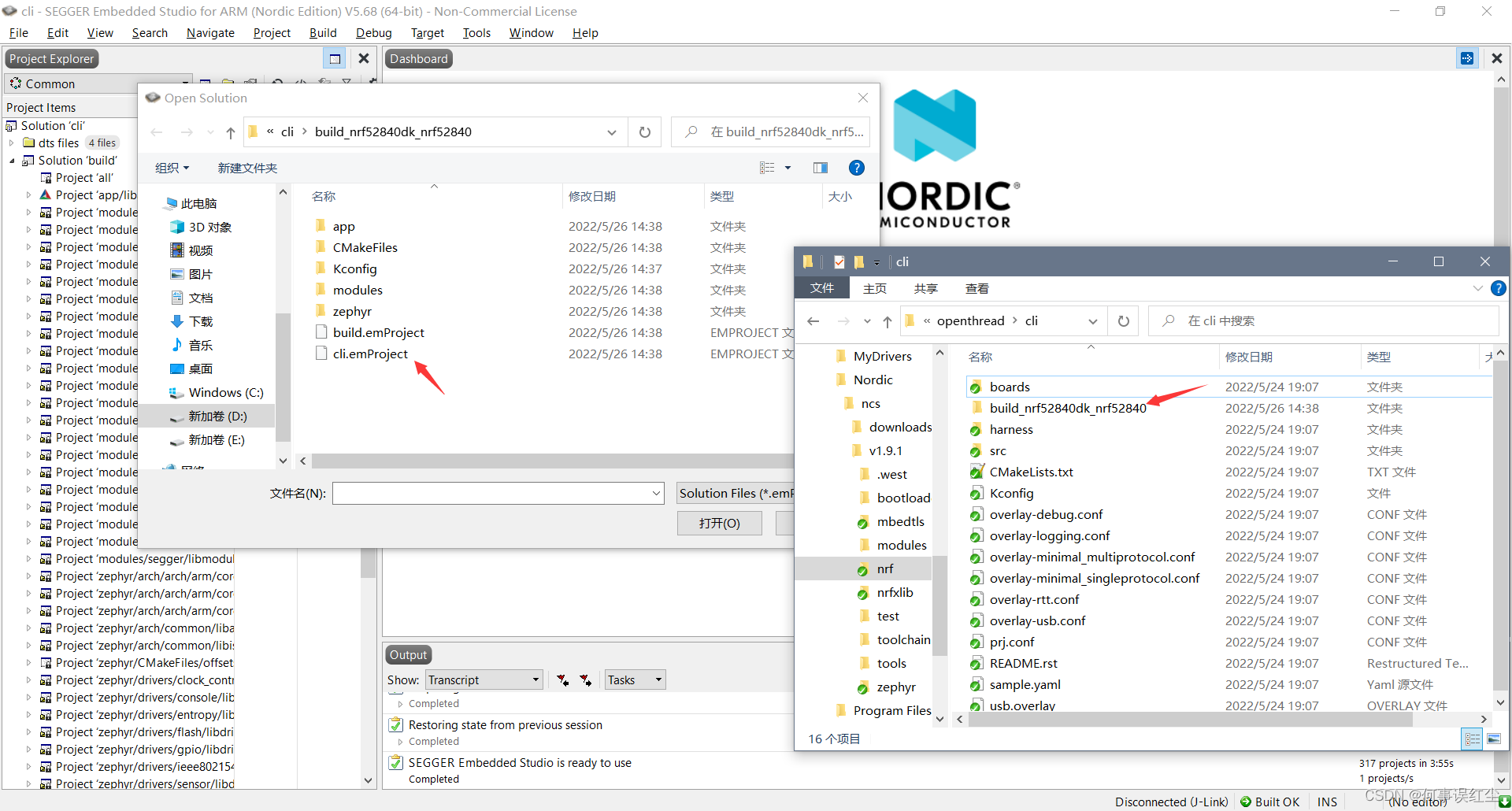The height and width of the screenshot is (811, 1512).
Task: Click the properties quick-access icon in the cli Explorer title bar
Action: 839,261
